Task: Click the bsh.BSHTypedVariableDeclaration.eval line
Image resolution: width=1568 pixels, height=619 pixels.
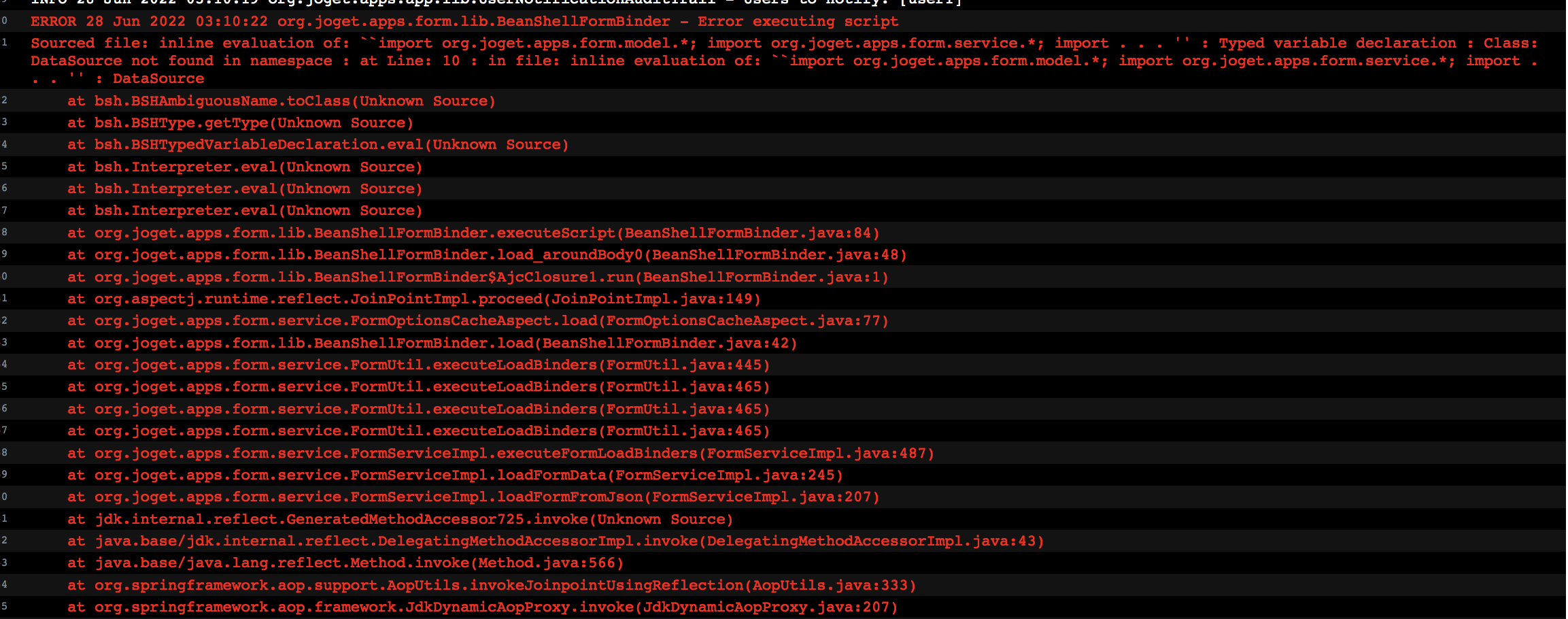Action: [x=318, y=144]
